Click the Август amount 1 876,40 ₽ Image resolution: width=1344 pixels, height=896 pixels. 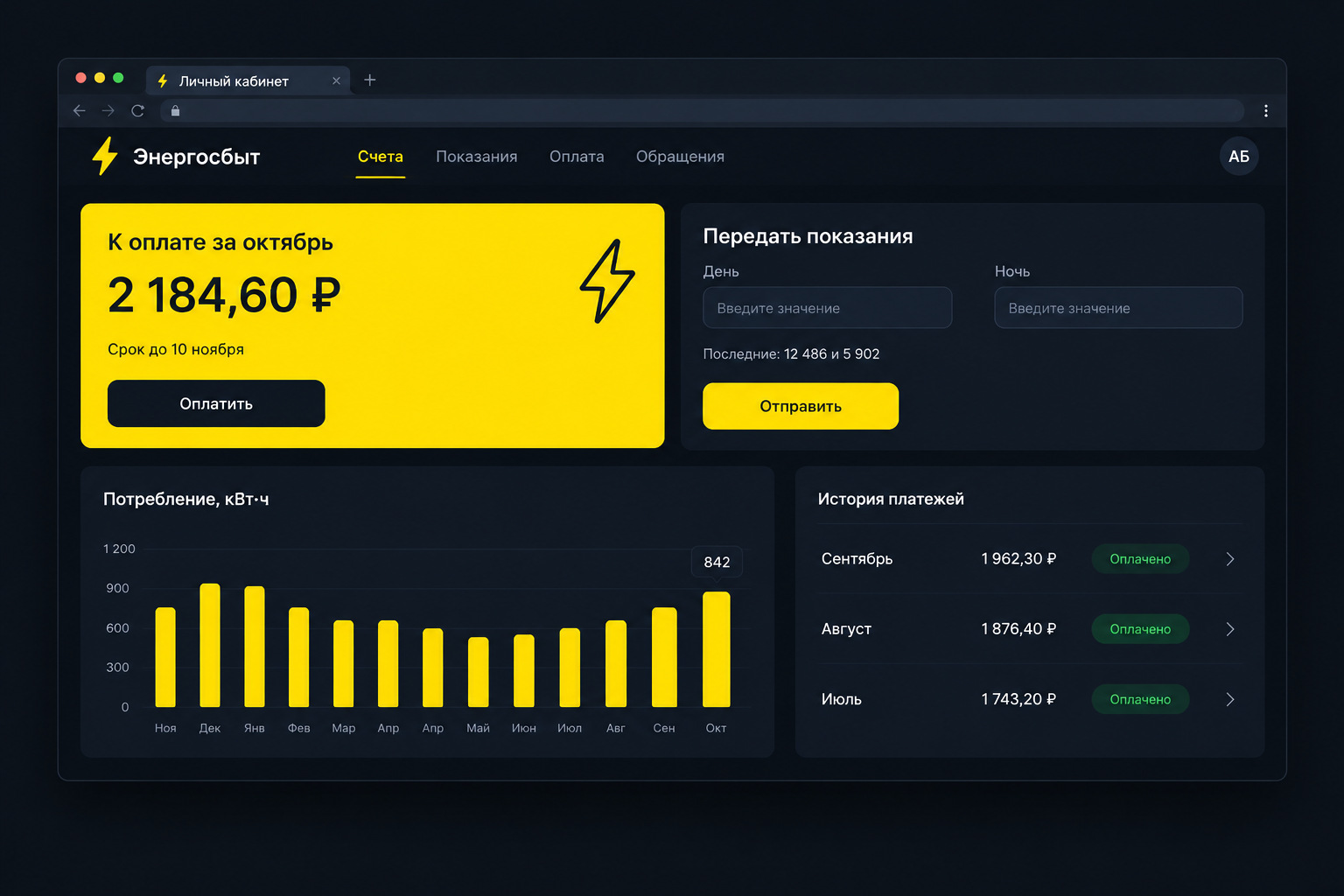pyautogui.click(x=1018, y=629)
